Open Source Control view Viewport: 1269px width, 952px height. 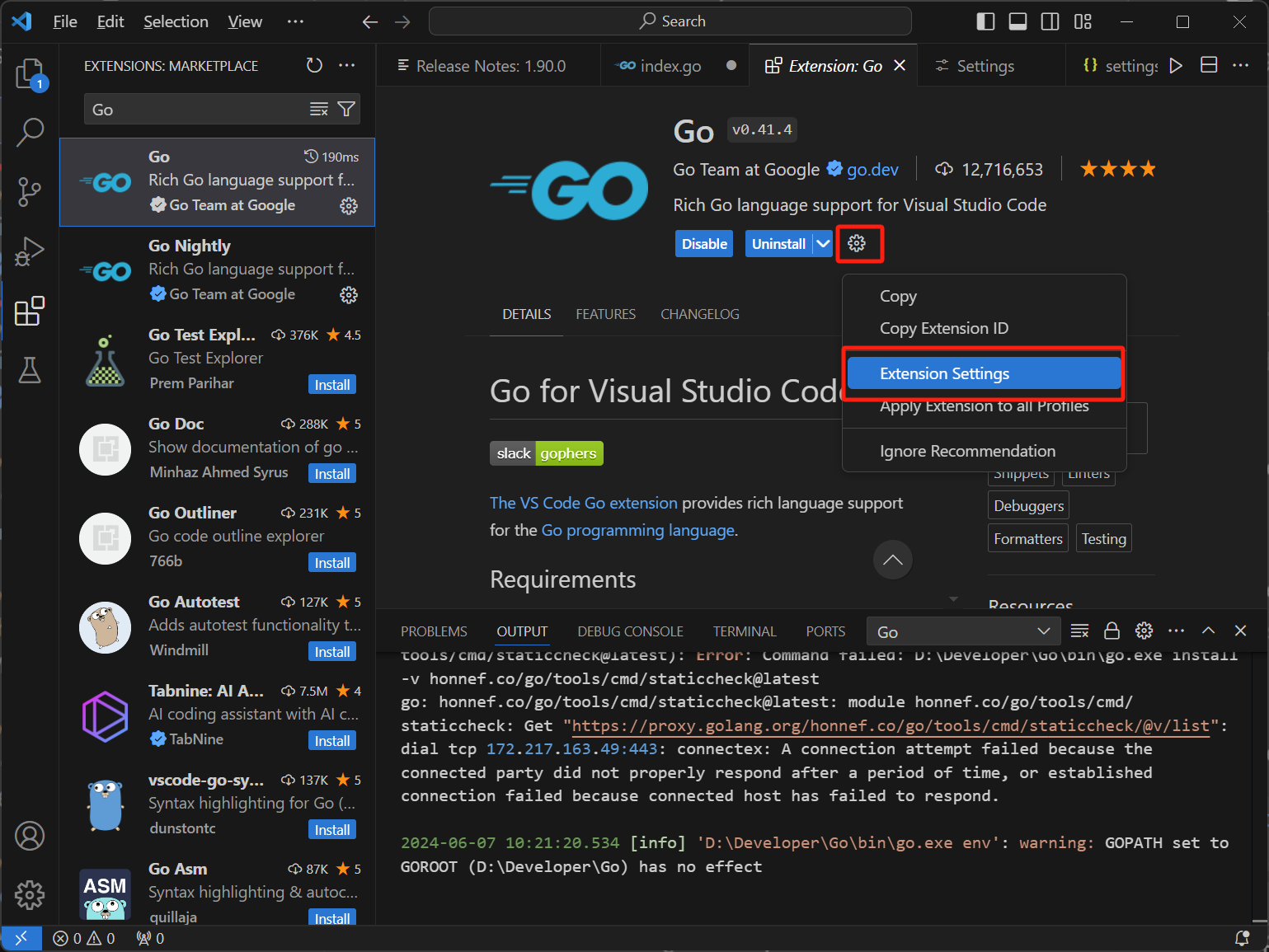coord(31,191)
